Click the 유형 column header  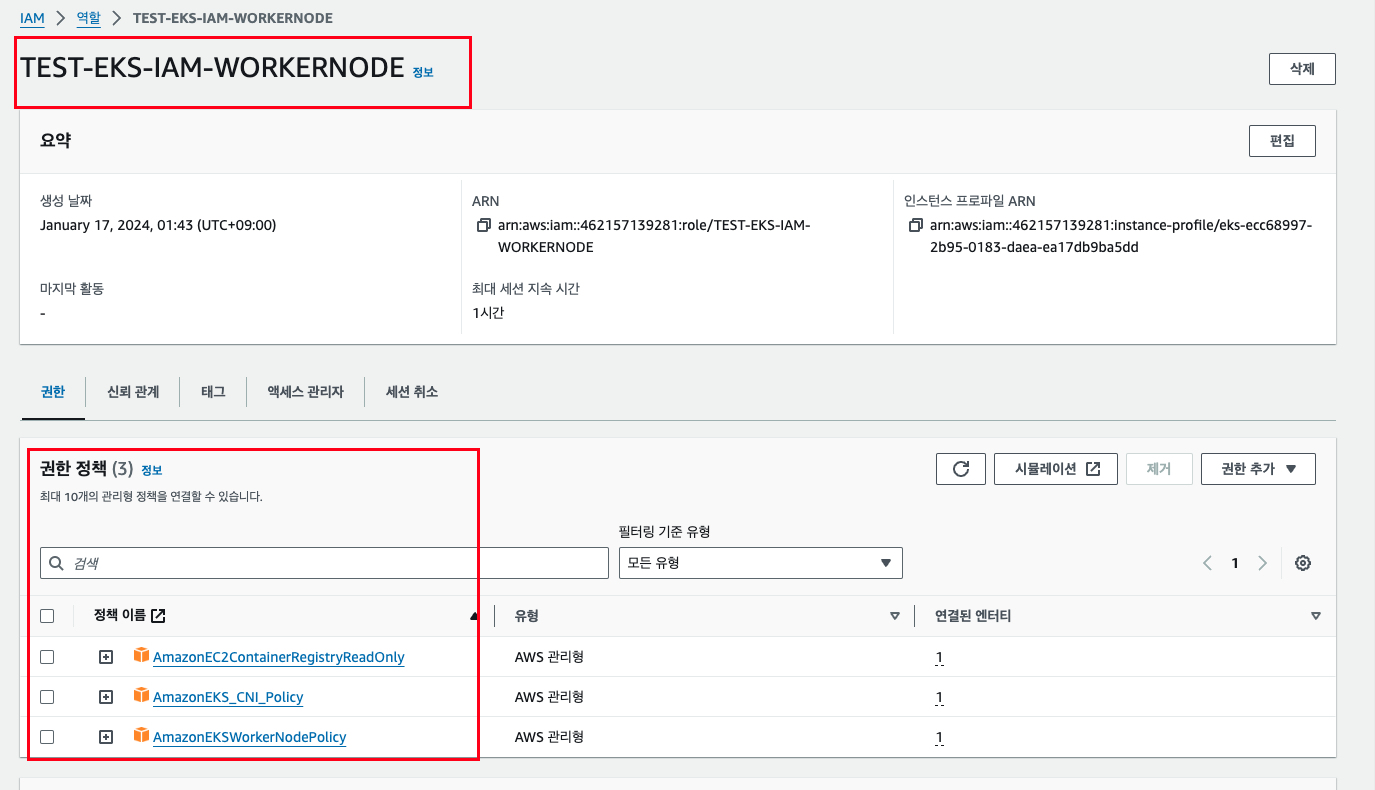tap(526, 616)
